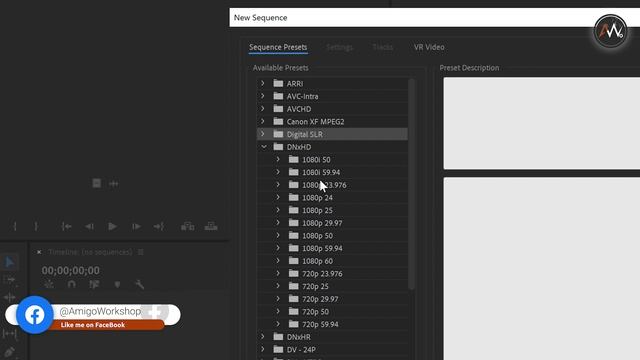The width and height of the screenshot is (640, 360).
Task: Step back one frame
Action: 89,226
